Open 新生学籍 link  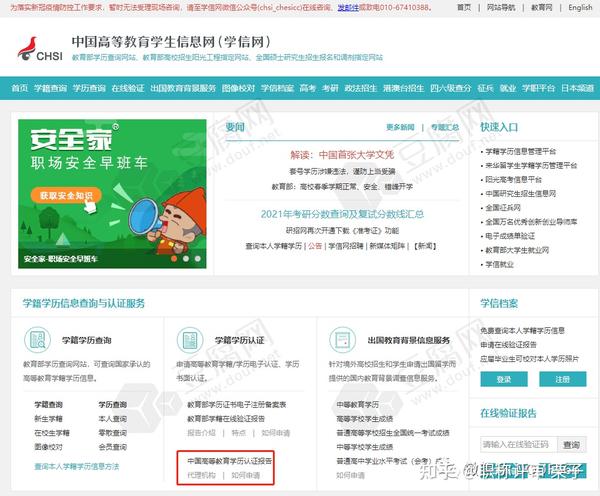pyautogui.click(x=48, y=419)
